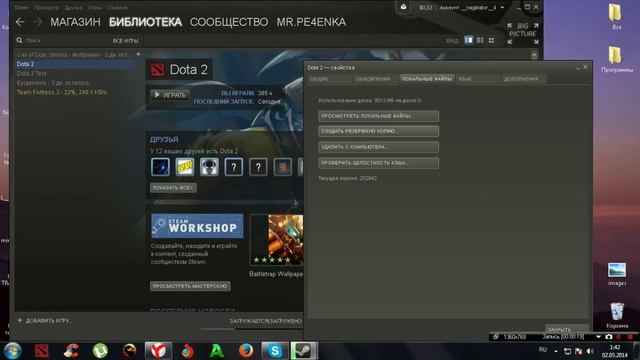Click the magnifier icon in library search
Image resolution: width=640 pixels, height=360 pixels.
click(19, 40)
